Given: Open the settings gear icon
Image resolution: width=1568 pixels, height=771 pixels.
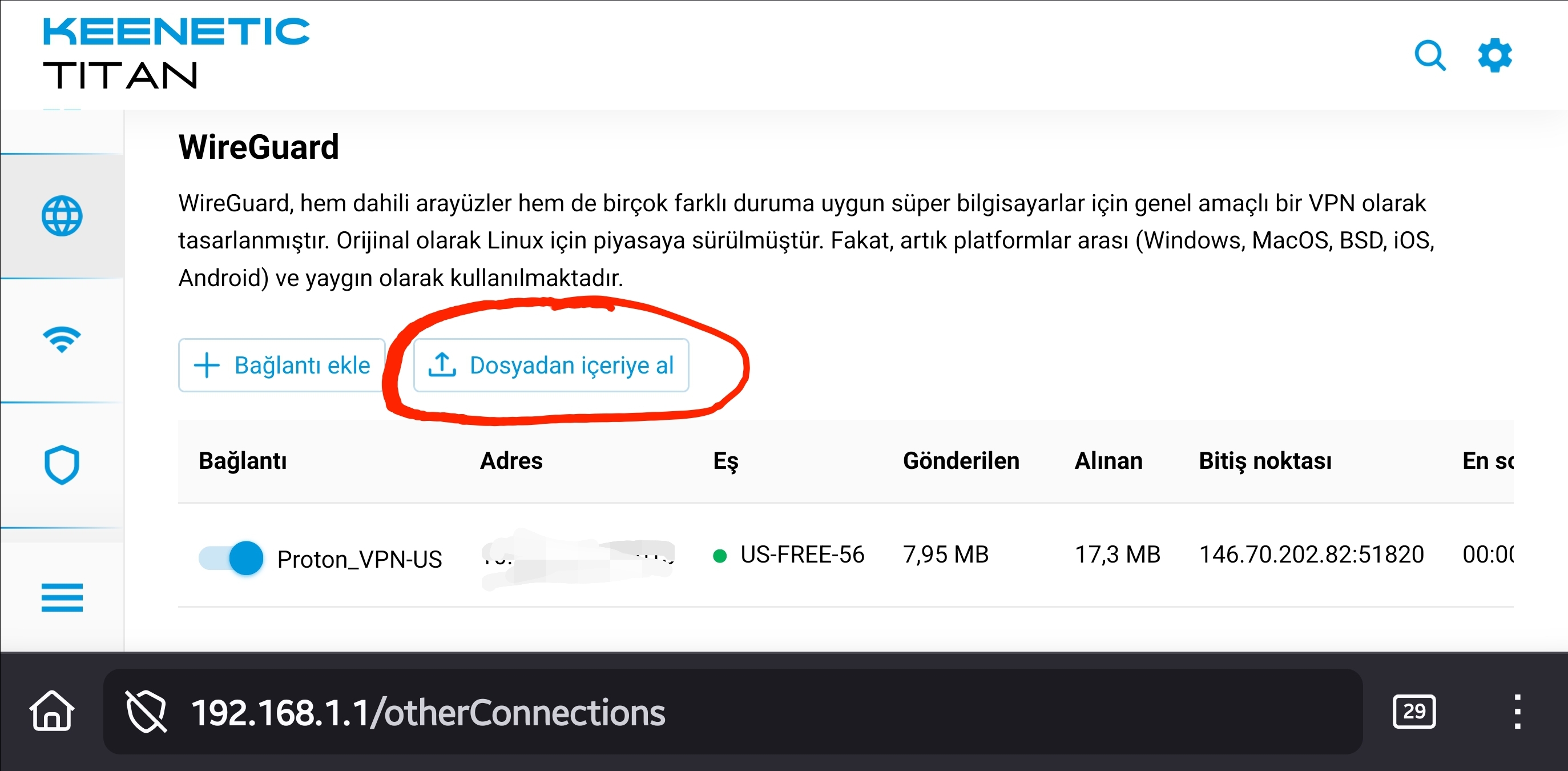Looking at the screenshot, I should point(1494,55).
